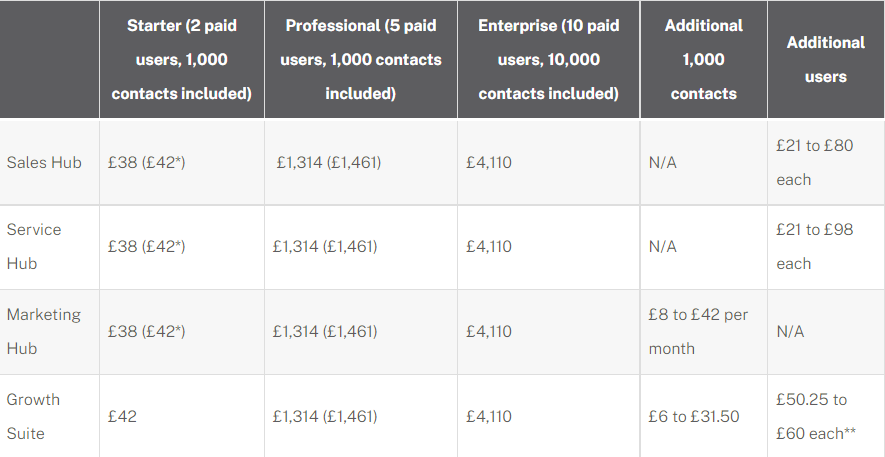Click Growth Suite's £6 to £31.50 cell

coord(693,416)
